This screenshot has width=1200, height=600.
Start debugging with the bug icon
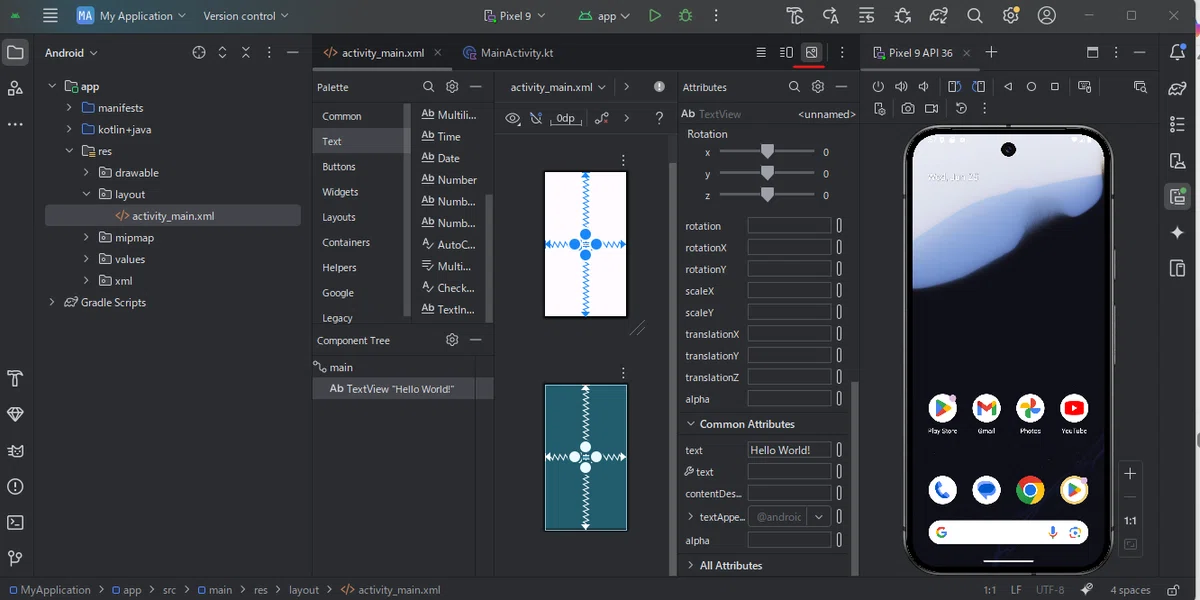pos(685,16)
